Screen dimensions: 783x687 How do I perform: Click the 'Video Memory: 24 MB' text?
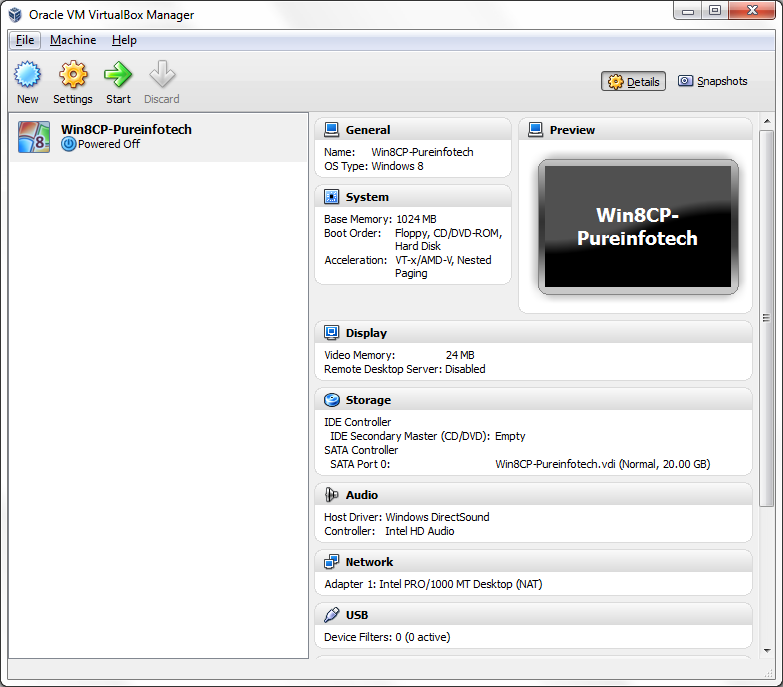coord(399,354)
